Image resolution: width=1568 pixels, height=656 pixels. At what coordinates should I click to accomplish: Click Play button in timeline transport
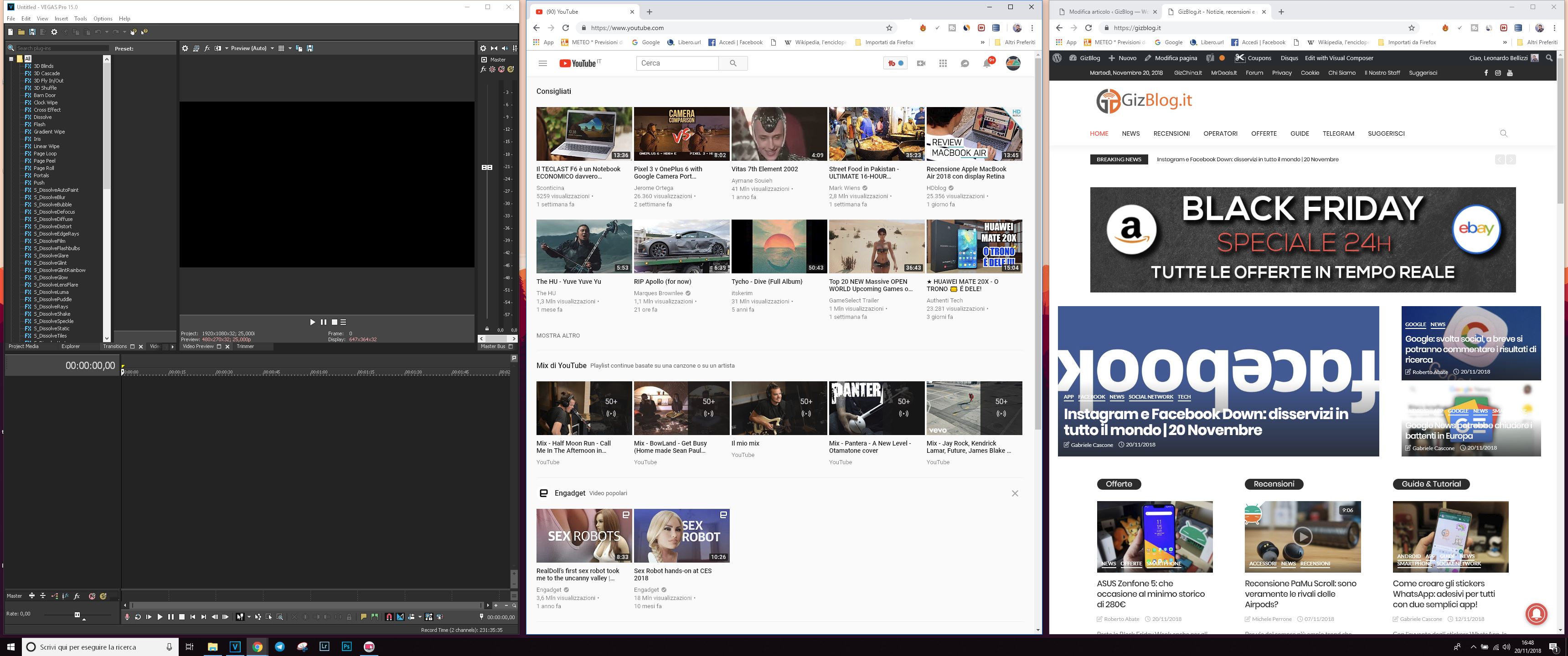[x=160, y=617]
